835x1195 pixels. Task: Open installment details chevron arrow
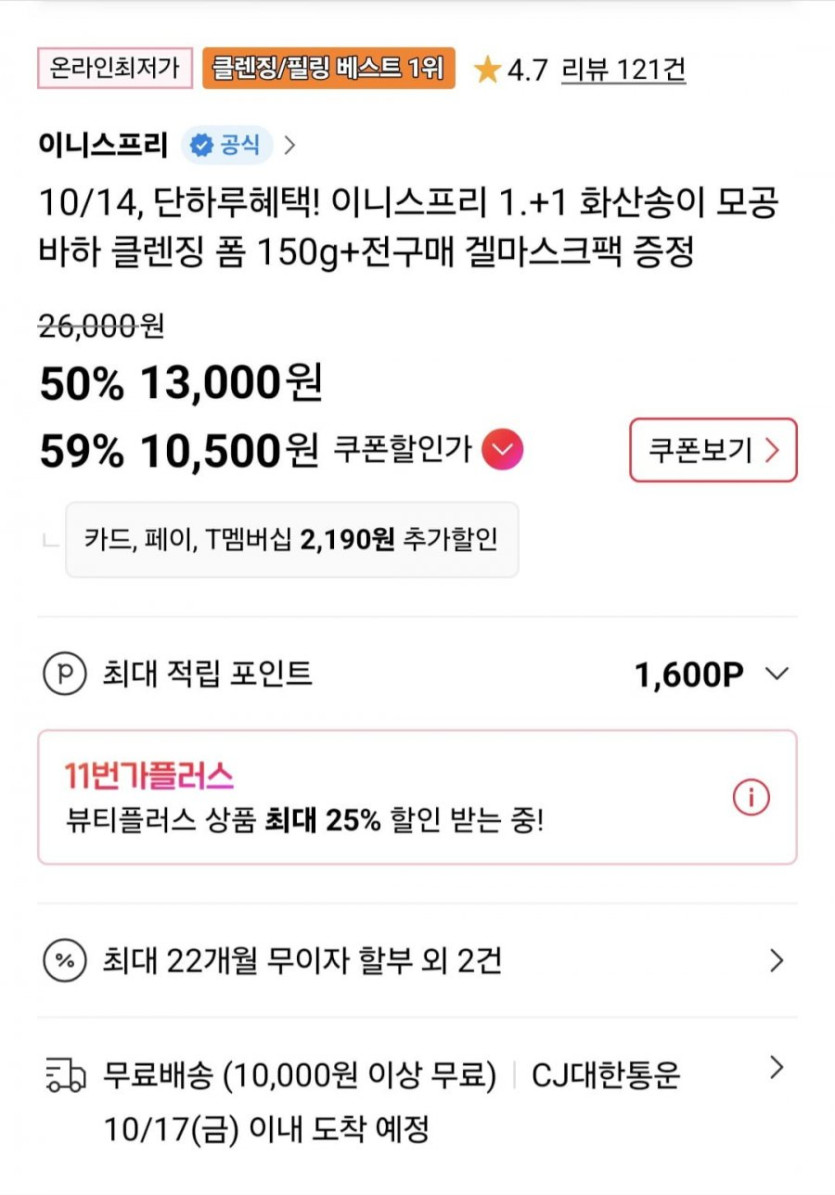coord(777,961)
